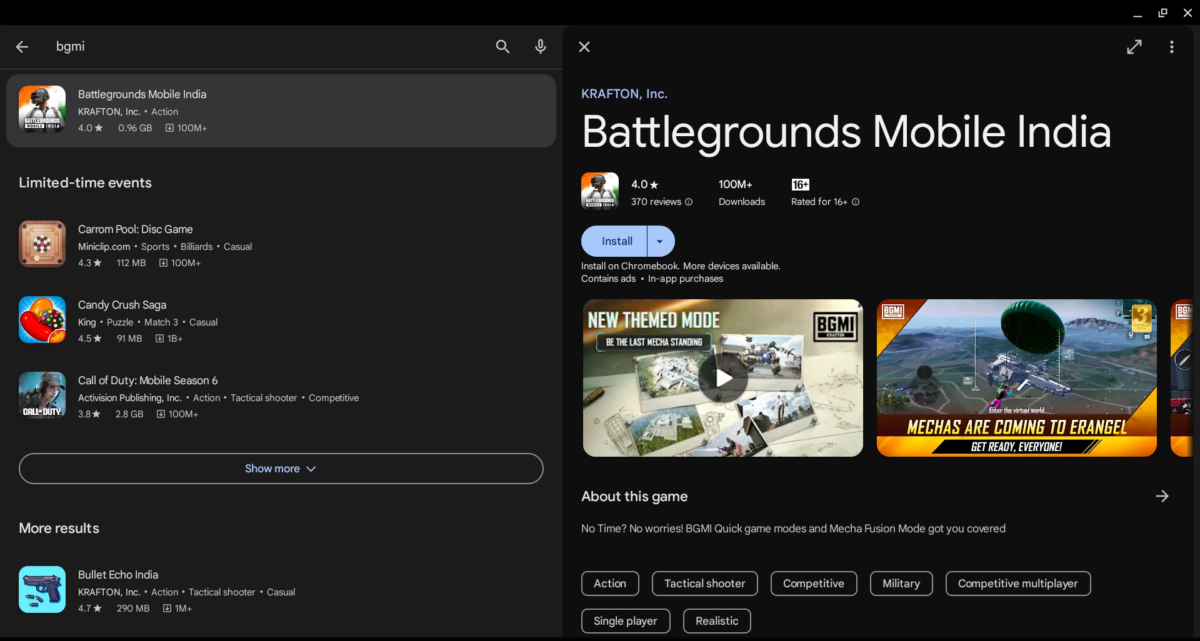The height and width of the screenshot is (641, 1200).
Task: Click Candy Crush Saga title text
Action: point(122,305)
